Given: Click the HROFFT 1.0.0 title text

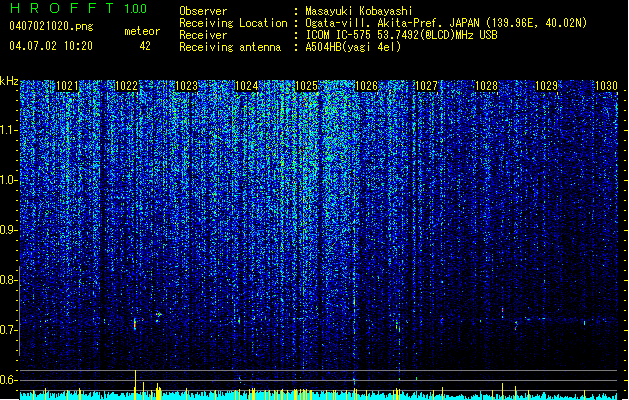Looking at the screenshot, I should coord(78,8).
